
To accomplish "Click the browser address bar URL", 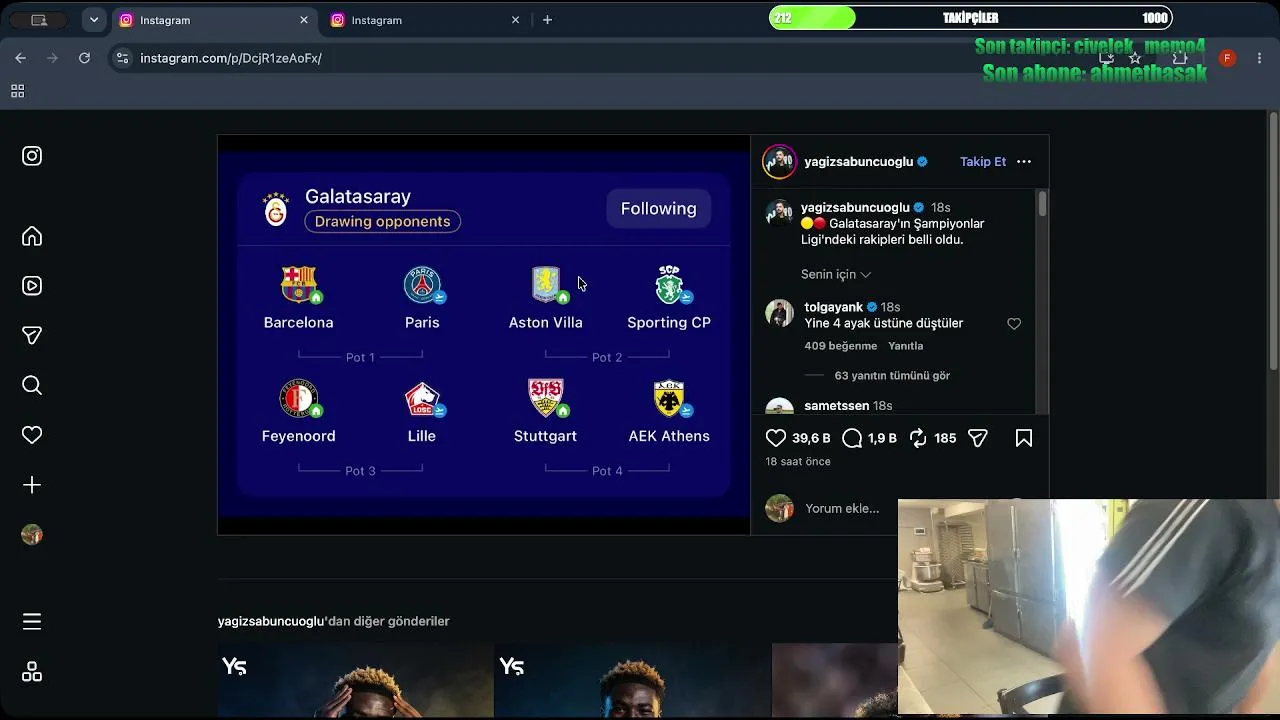I will click(x=231, y=58).
